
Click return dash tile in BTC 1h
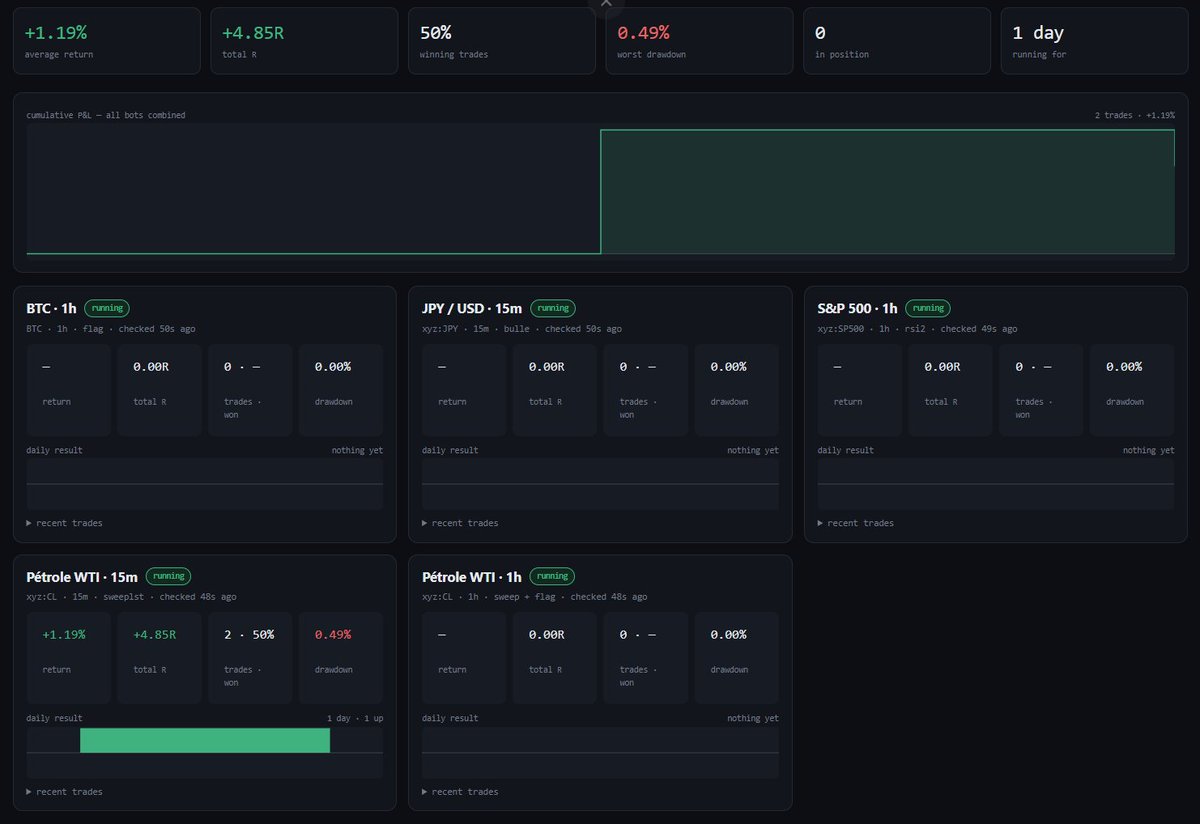(68, 390)
